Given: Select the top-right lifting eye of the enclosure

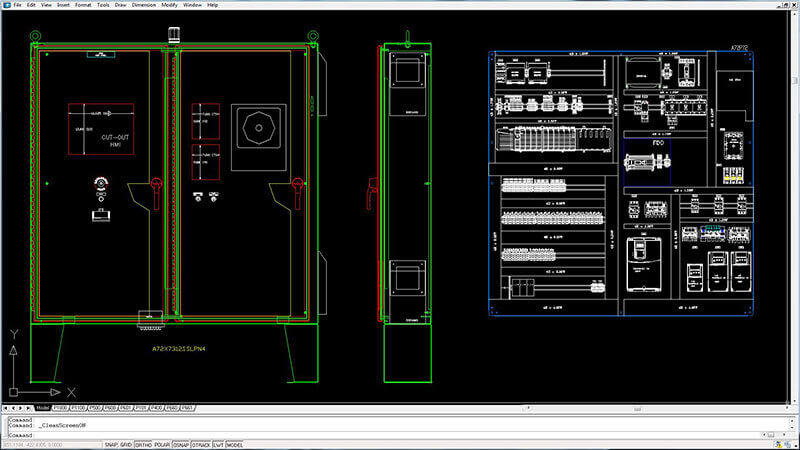Looking at the screenshot, I should tap(313, 36).
